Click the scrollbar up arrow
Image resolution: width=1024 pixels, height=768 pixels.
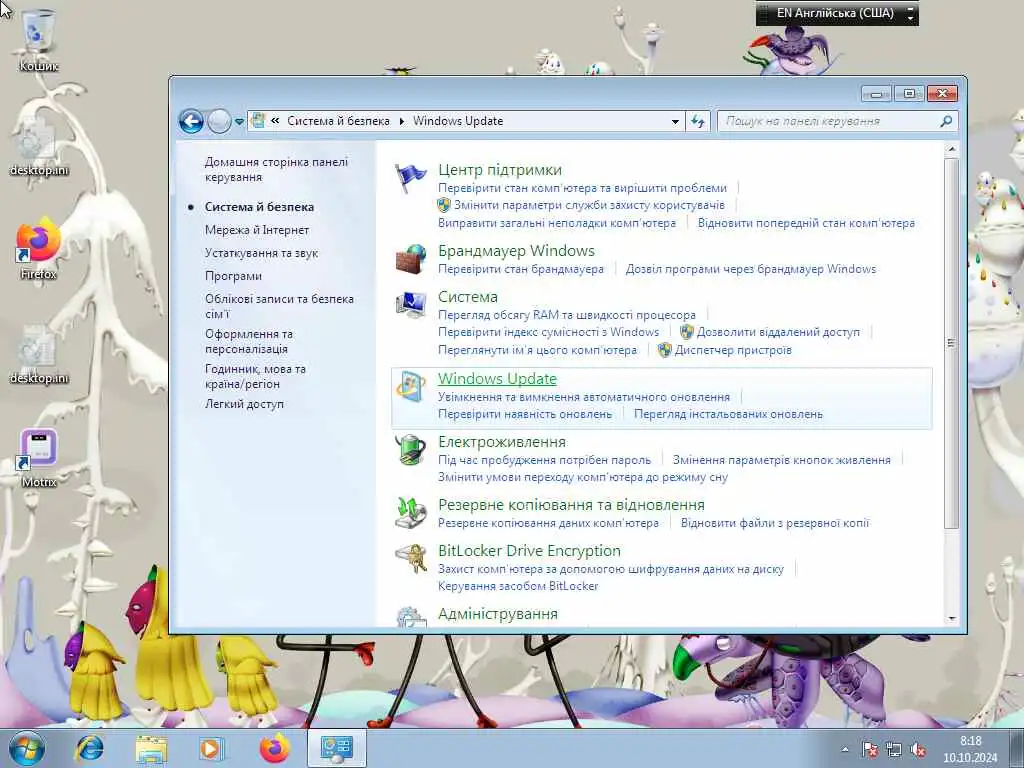click(x=951, y=150)
